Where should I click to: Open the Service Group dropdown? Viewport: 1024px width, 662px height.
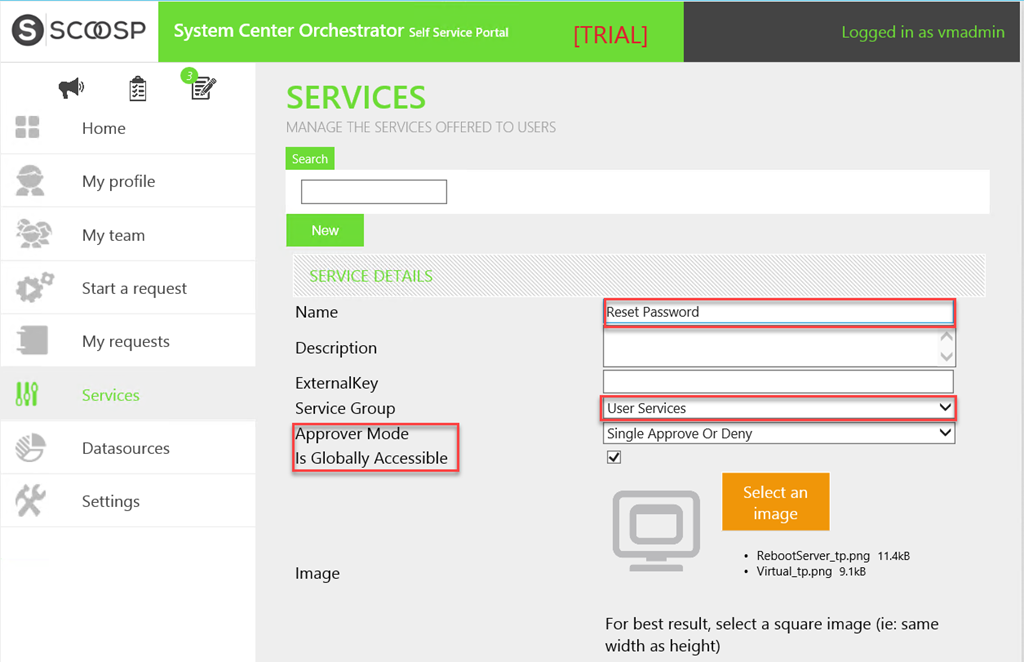tap(779, 408)
